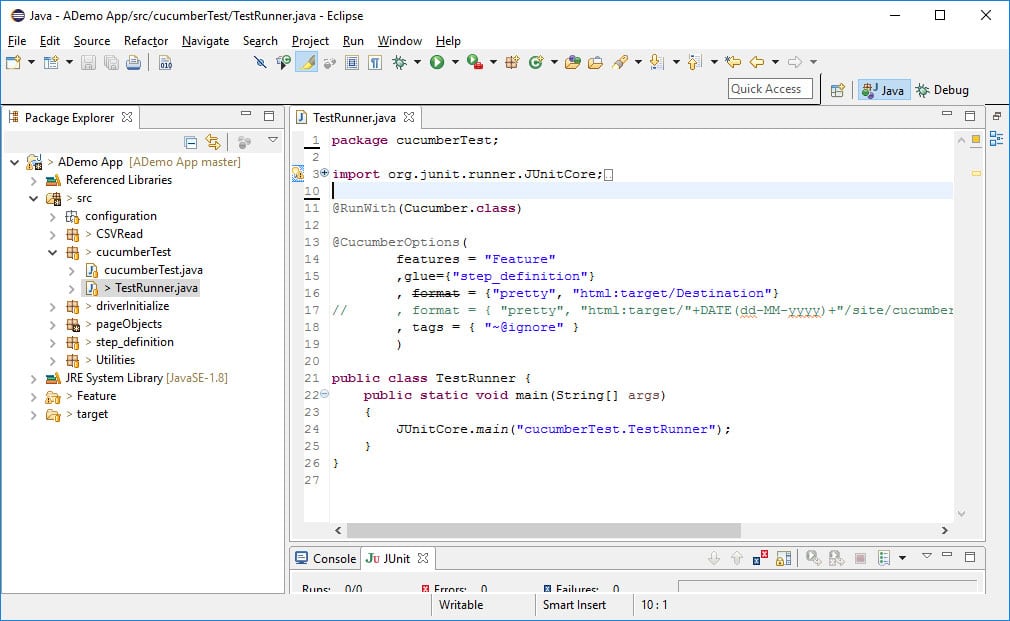The width and height of the screenshot is (1010, 621).
Task: Click the Debug bug icon in toolbar
Action: [x=400, y=62]
